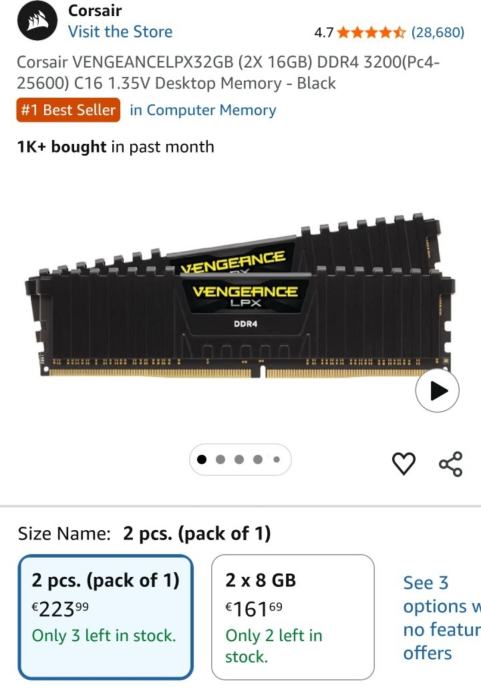Jump to the second image carousel dot
Screen dimensions: 481x690
tap(220, 460)
